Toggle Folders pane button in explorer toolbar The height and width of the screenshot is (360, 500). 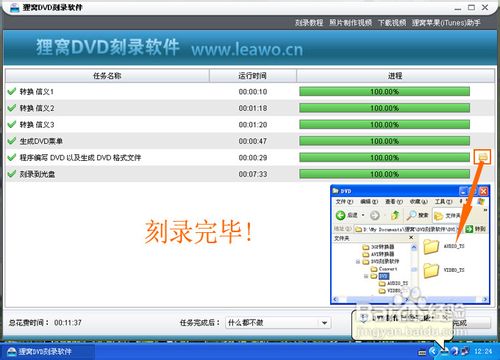[x=447, y=216]
